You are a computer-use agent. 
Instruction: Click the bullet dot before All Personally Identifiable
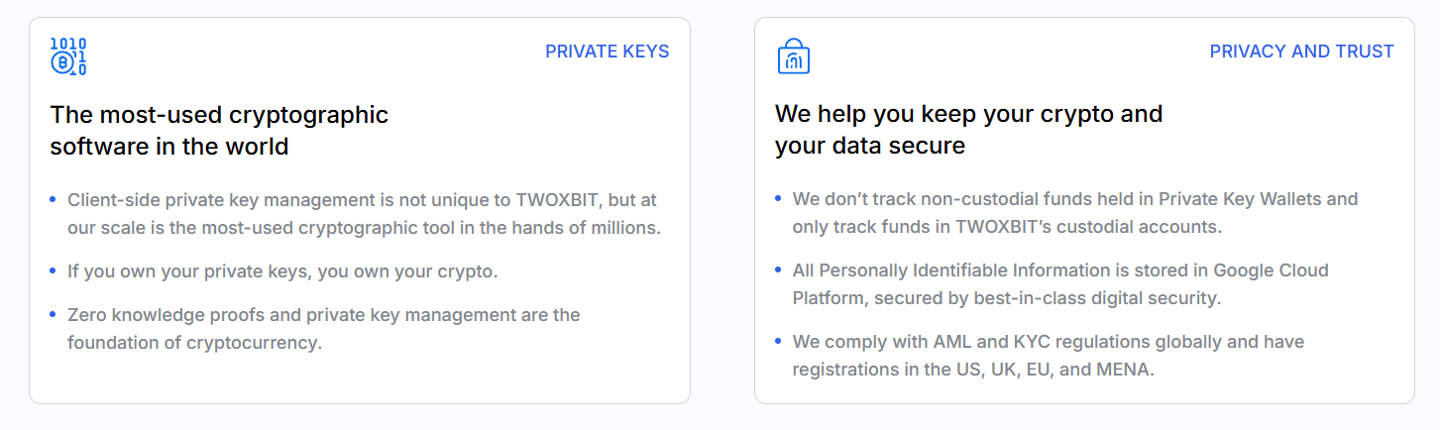[x=778, y=270]
